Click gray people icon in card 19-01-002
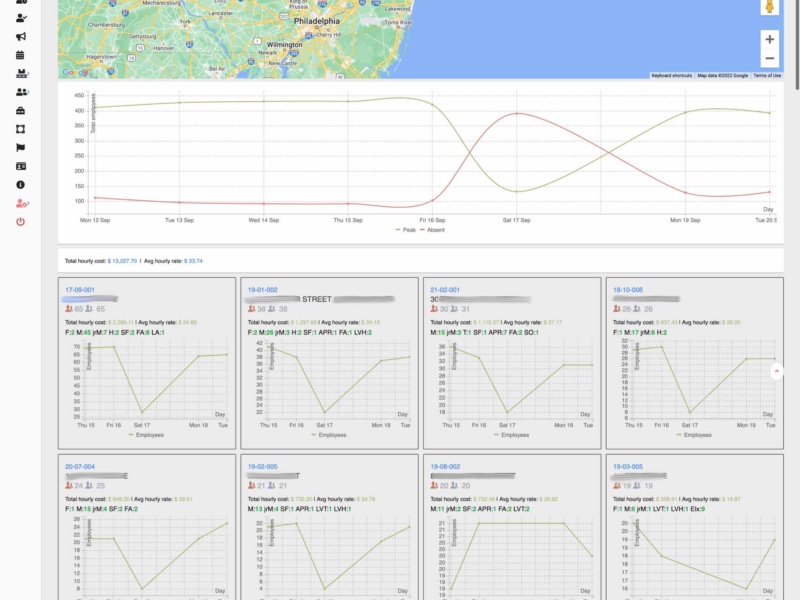800x600 pixels. tap(271, 309)
